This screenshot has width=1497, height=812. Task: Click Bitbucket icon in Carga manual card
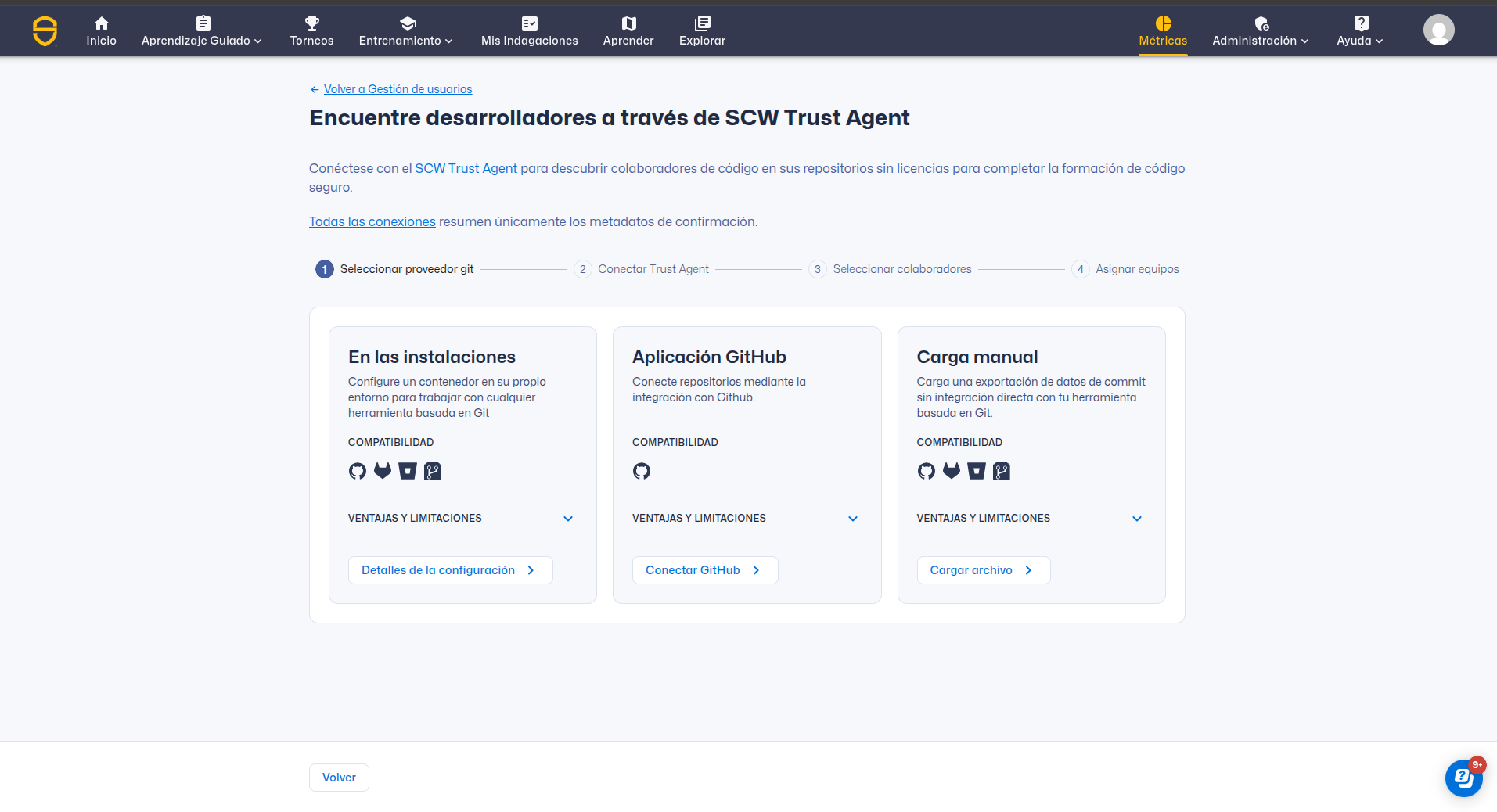[976, 471]
